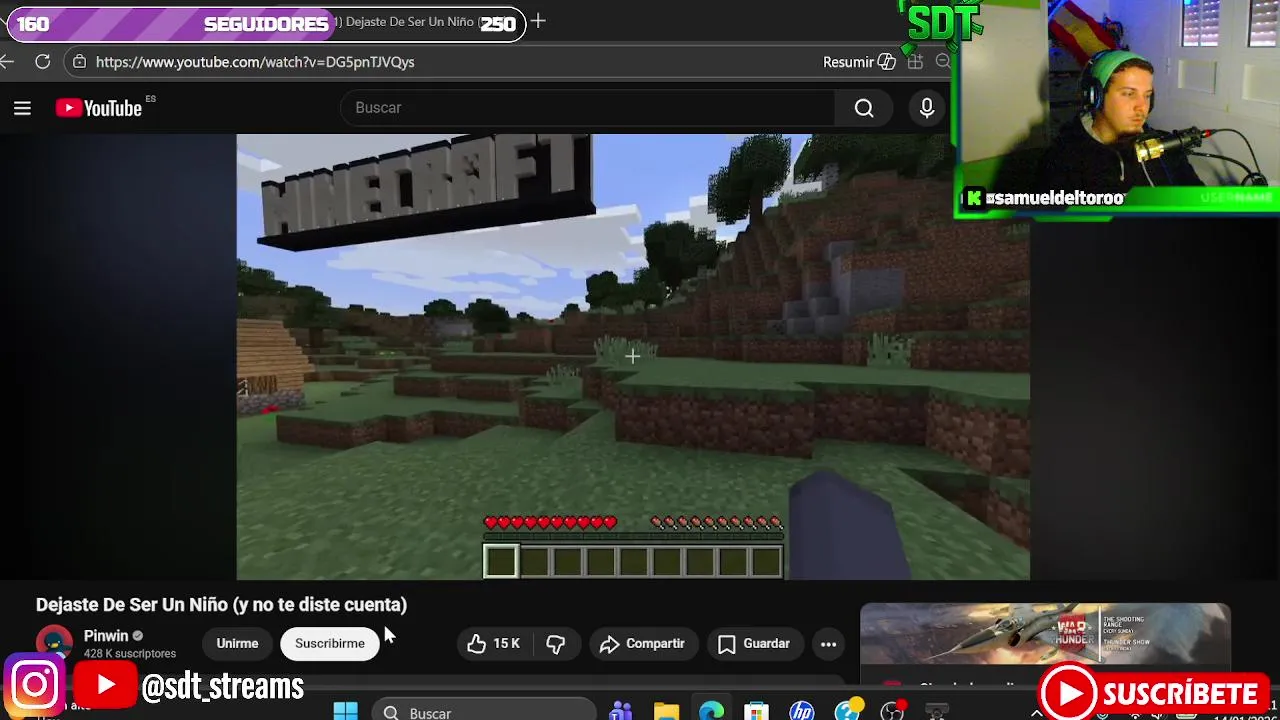
Task: Click the zoom-out magnifier icon in address bar
Action: click(942, 62)
